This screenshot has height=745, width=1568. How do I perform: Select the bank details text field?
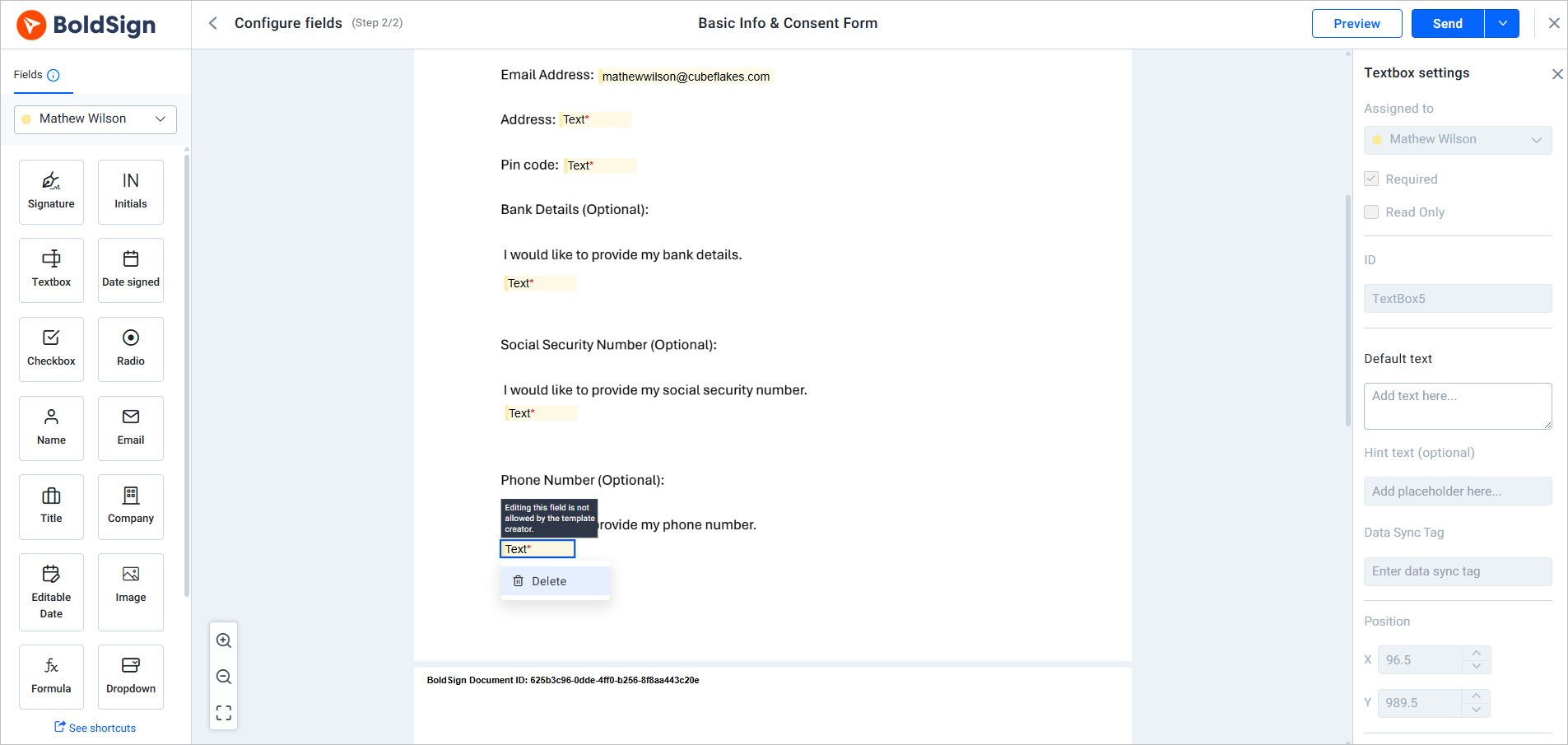pos(540,283)
